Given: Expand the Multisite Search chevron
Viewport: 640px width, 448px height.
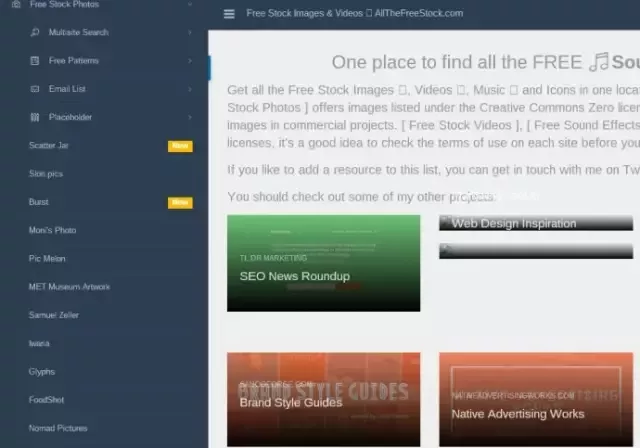Looking at the screenshot, I should pos(189,33).
